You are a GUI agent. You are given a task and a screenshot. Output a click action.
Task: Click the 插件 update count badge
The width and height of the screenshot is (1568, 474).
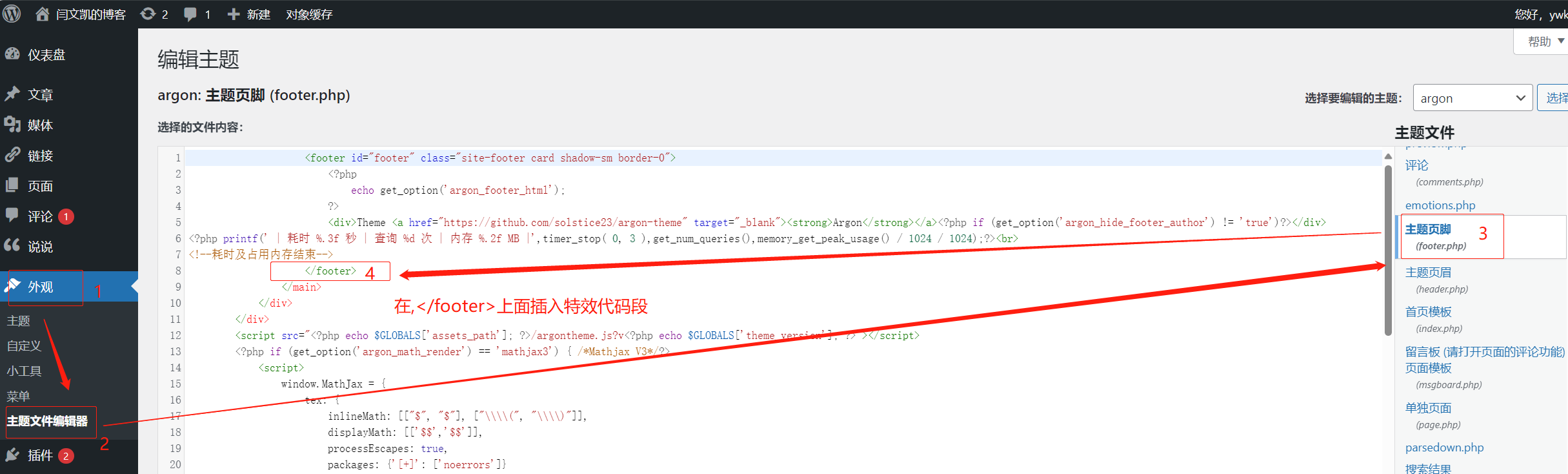(x=65, y=456)
